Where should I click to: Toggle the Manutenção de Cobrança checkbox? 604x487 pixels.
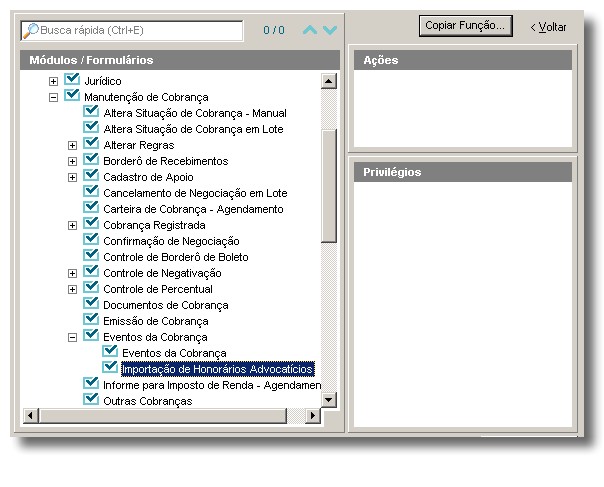72,95
